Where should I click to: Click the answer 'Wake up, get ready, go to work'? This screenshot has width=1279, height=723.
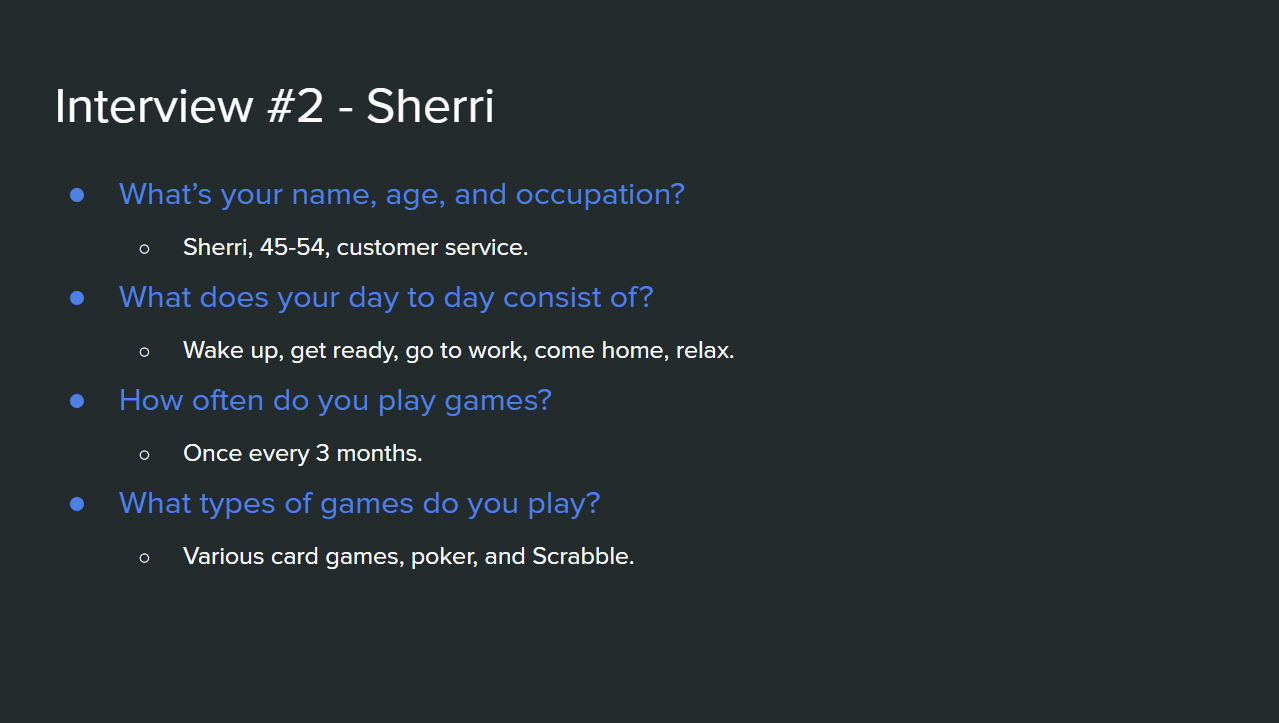[355, 351]
